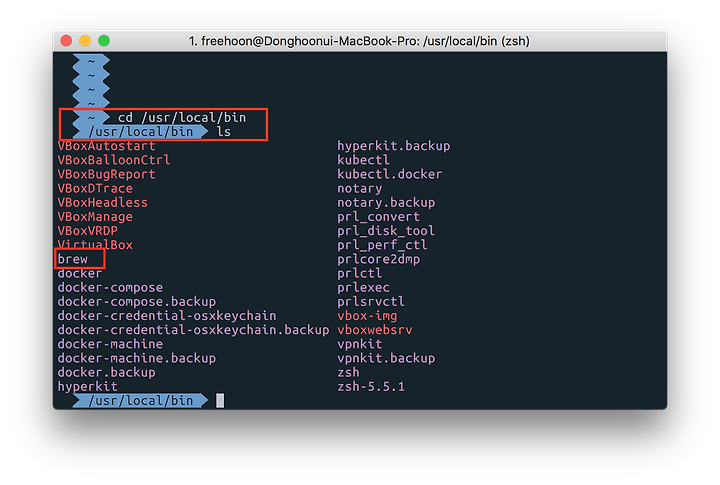Select the 'docker-compose' entry without backup
The width and height of the screenshot is (720, 485).
point(110,288)
